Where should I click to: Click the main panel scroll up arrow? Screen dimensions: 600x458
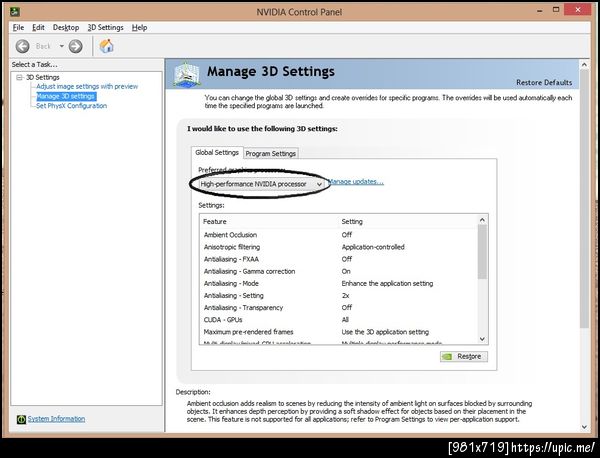coord(584,65)
